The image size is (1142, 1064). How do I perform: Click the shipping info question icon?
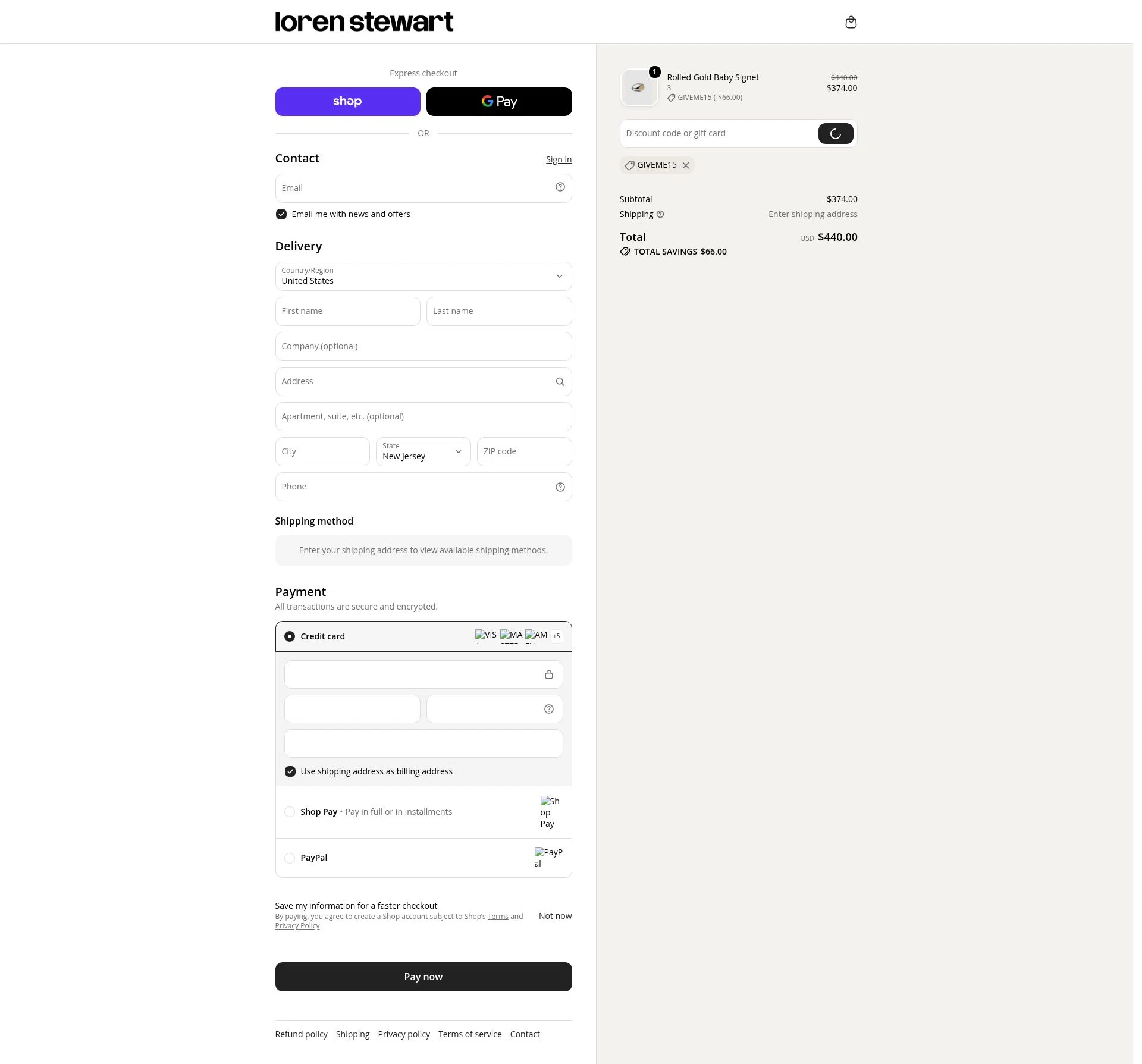pyautogui.click(x=660, y=214)
